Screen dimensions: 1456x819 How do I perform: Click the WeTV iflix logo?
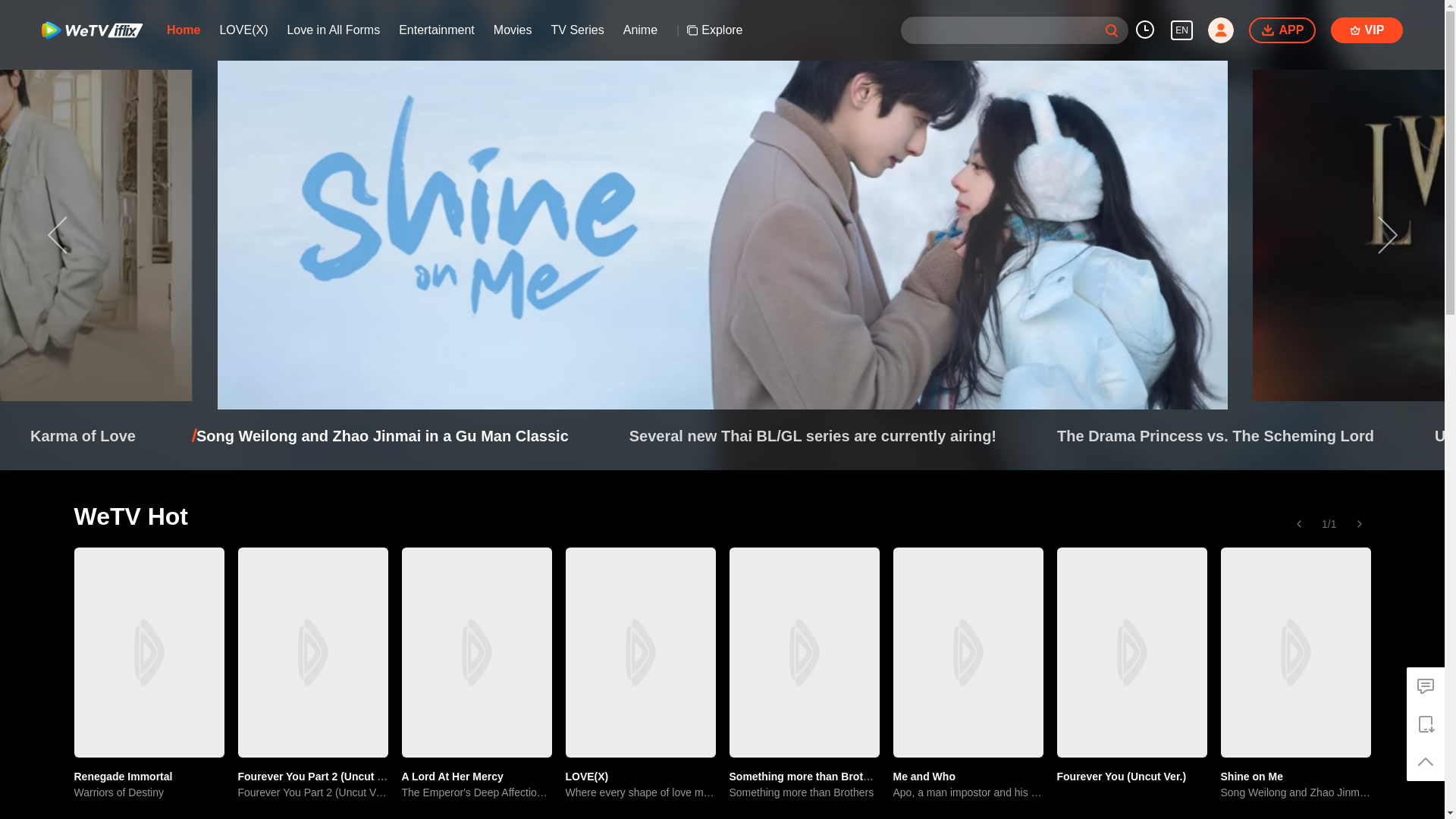(92, 30)
